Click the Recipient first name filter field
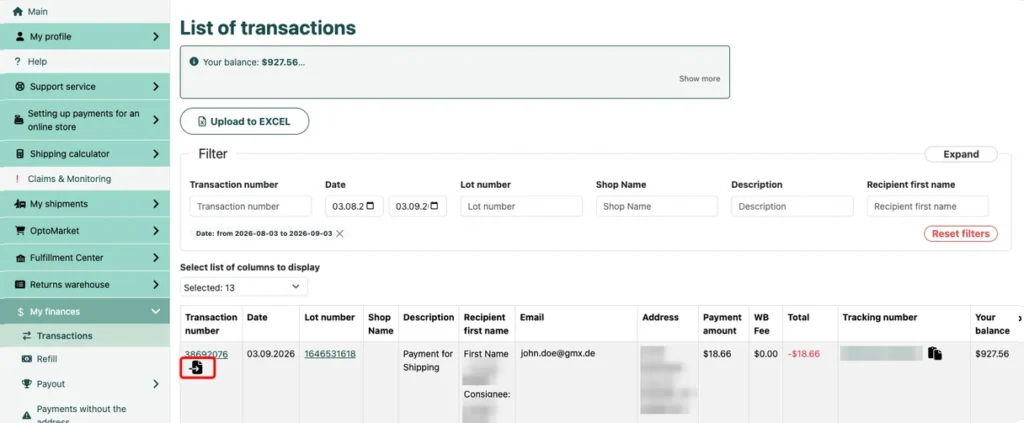The image size is (1024, 423). click(927, 206)
